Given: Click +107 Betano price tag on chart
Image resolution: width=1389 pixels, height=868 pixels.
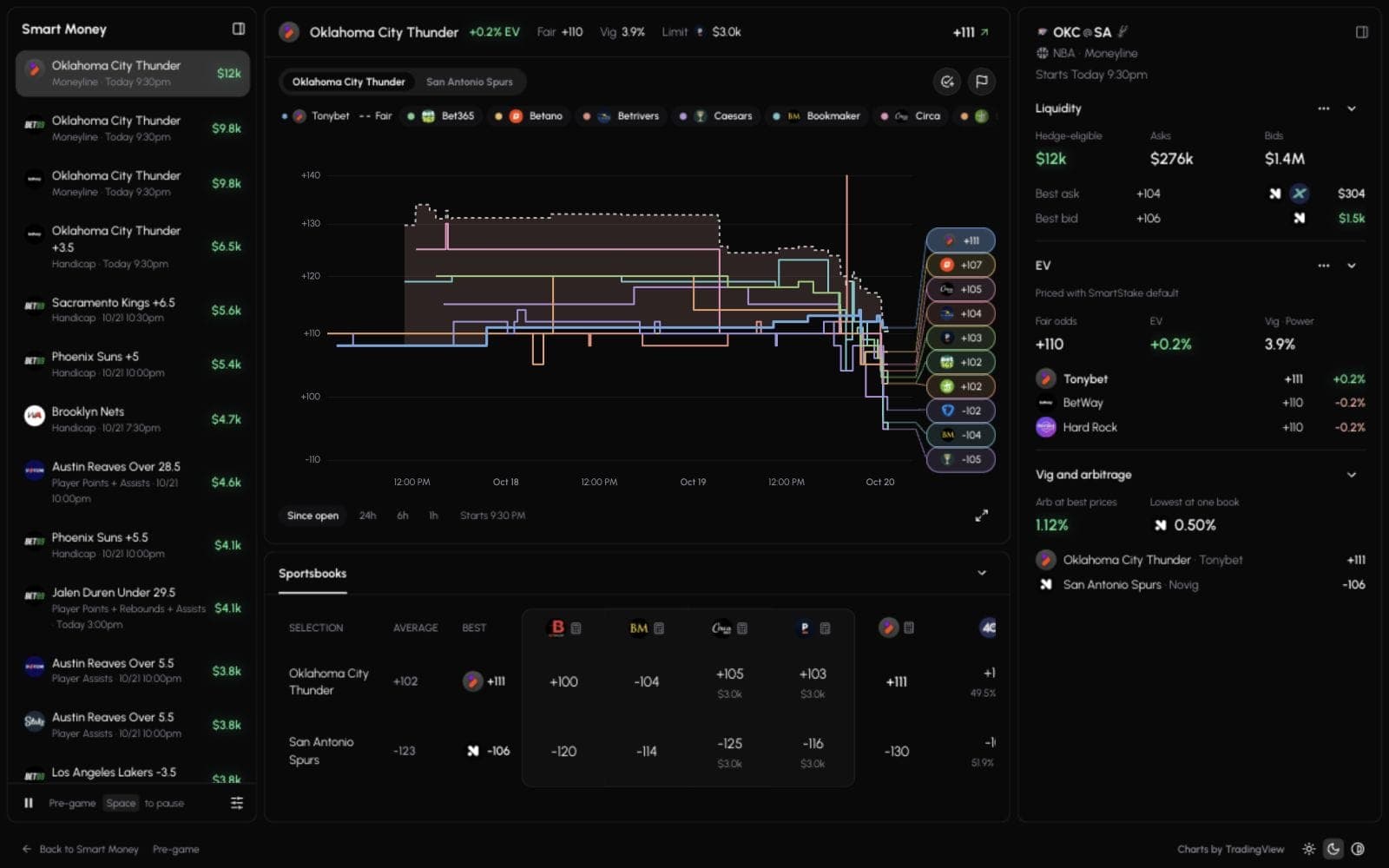Looking at the screenshot, I should [x=960, y=265].
